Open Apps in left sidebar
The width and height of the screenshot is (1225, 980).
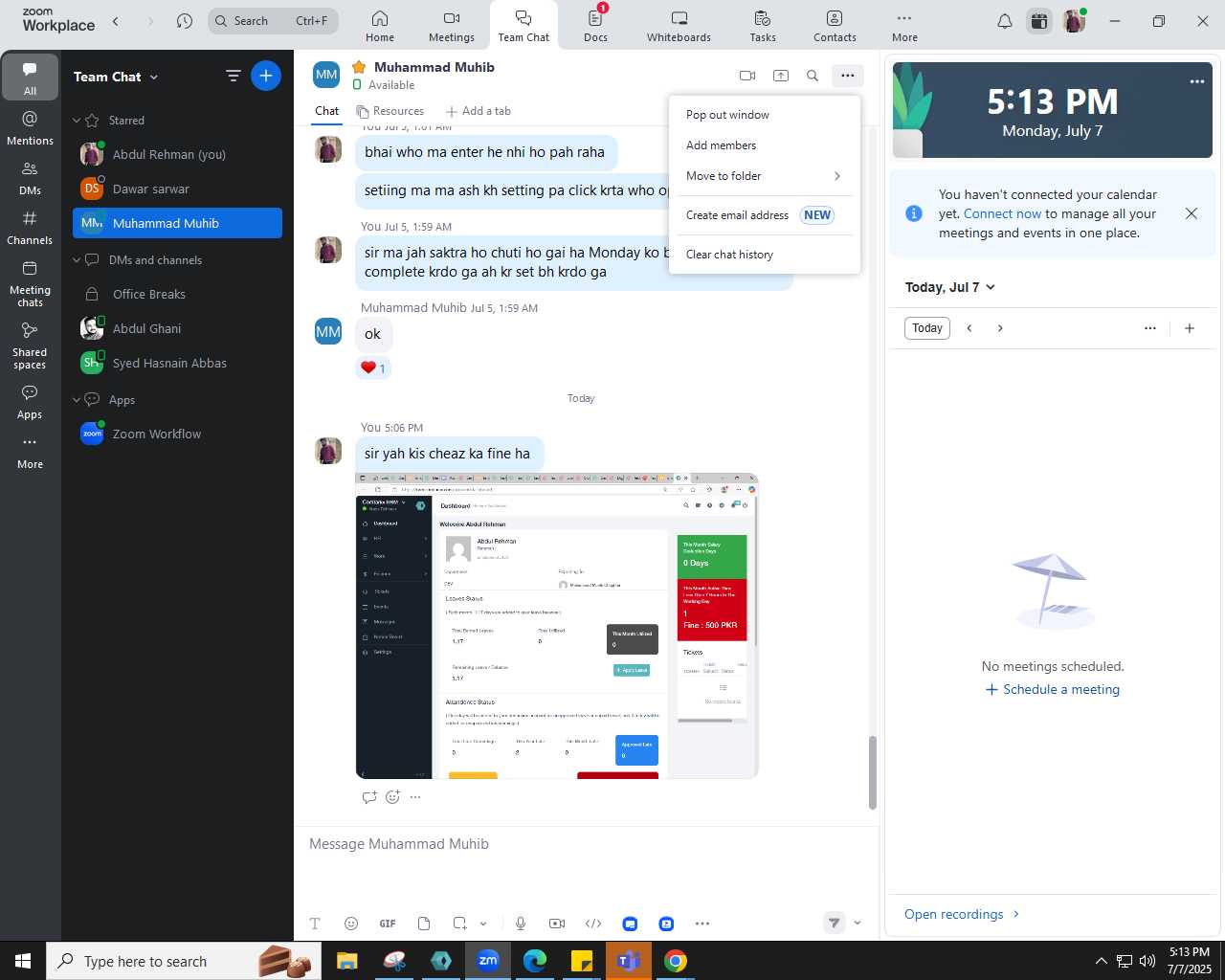click(x=31, y=402)
